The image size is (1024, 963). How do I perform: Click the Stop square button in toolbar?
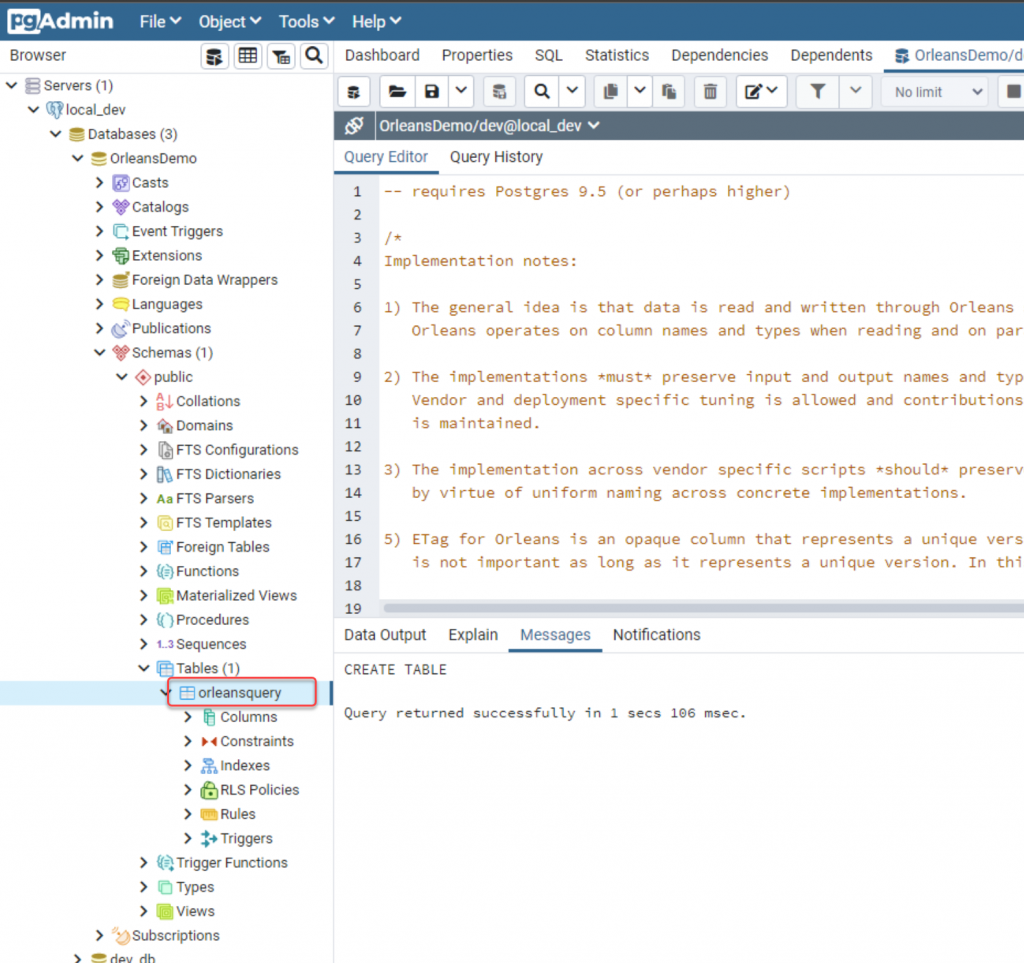click(x=1012, y=92)
